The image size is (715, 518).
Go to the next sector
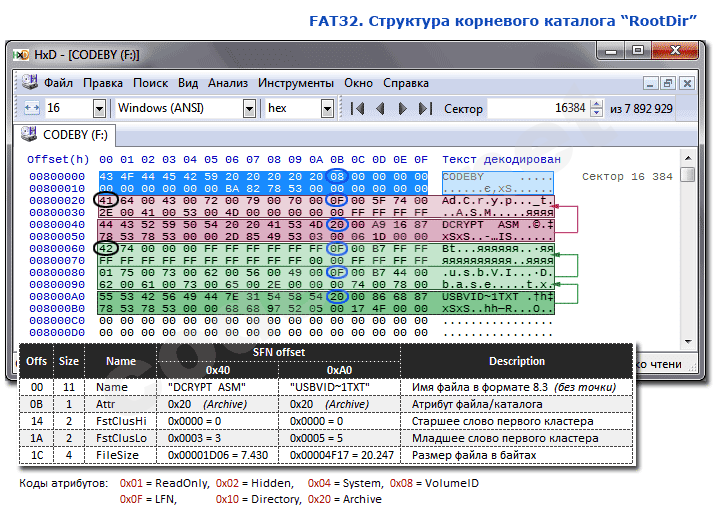tap(402, 108)
